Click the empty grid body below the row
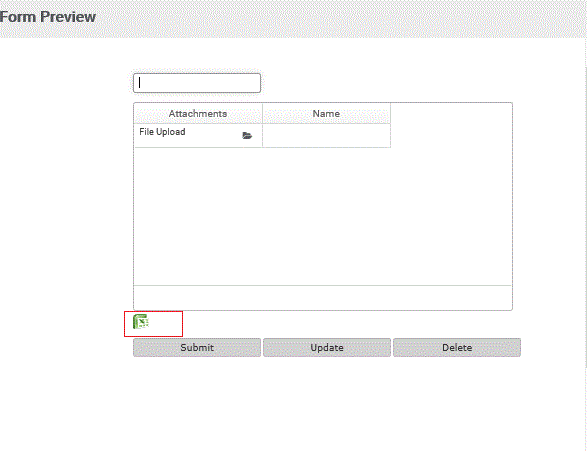This screenshot has width=587, height=451. [323, 216]
